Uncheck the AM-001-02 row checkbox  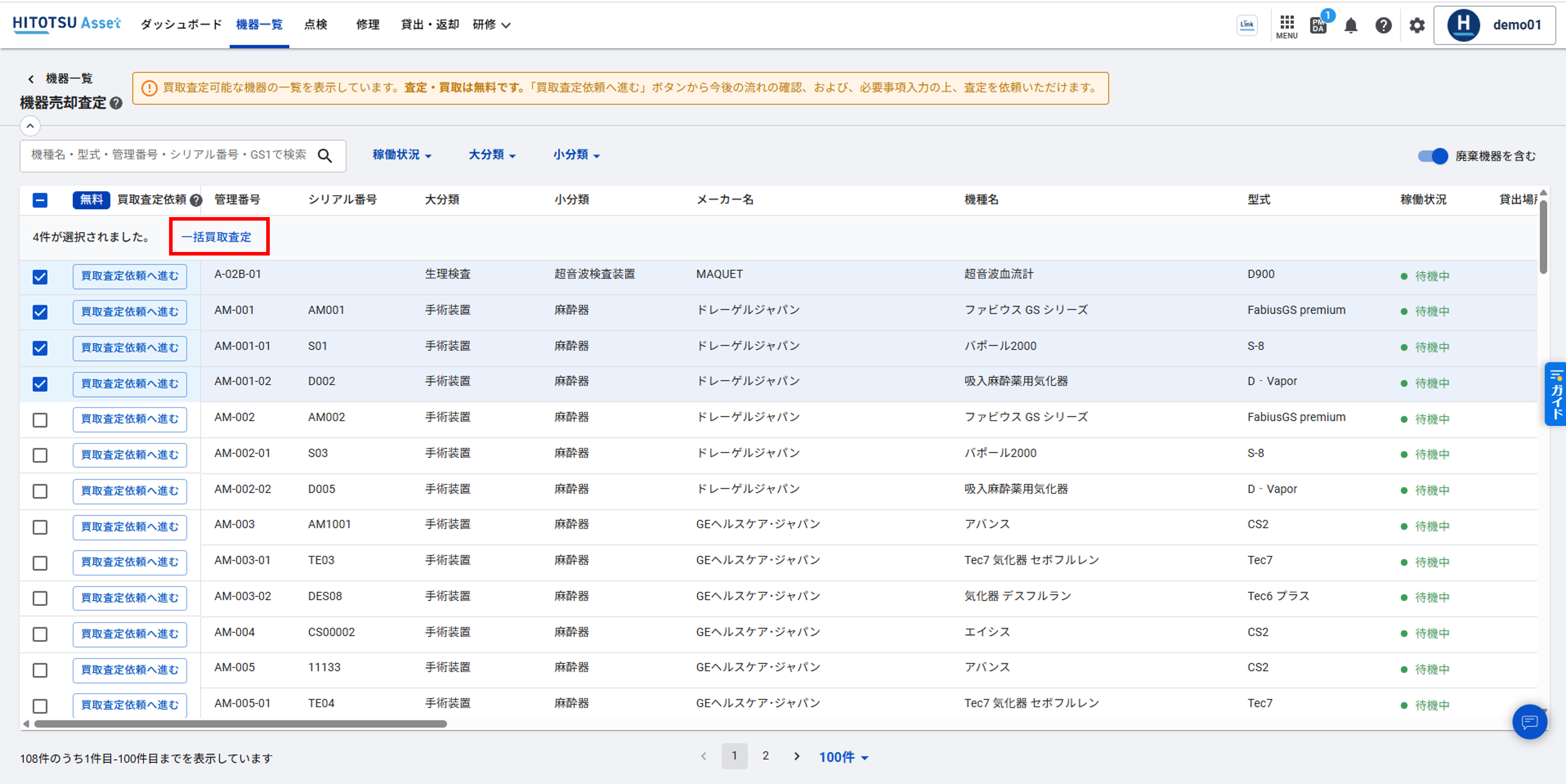[x=40, y=384]
